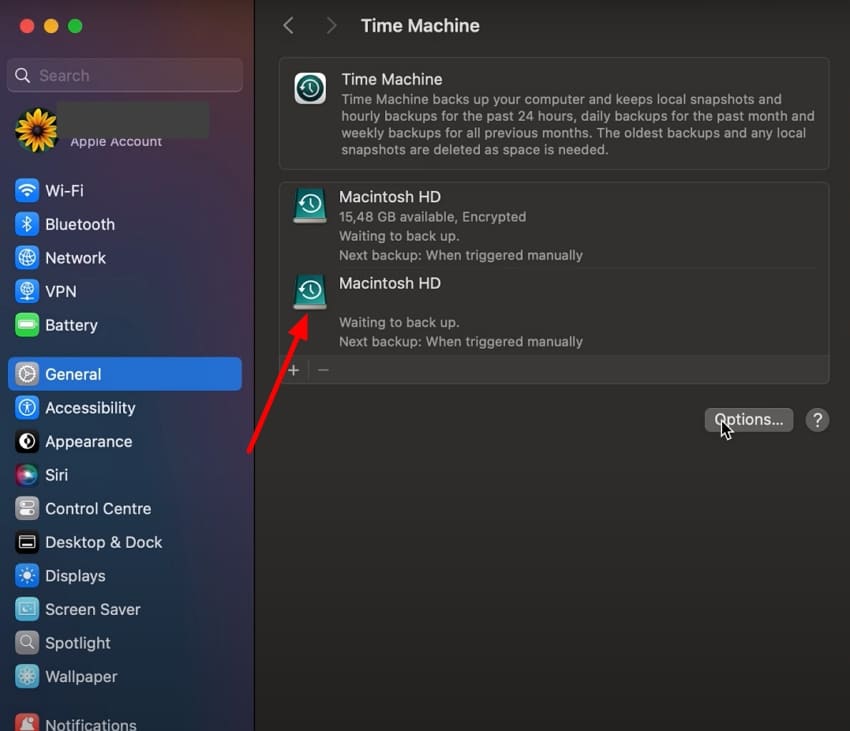Click the Wallpaper label in sidebar
Screen dimensions: 850x731
point(81,677)
